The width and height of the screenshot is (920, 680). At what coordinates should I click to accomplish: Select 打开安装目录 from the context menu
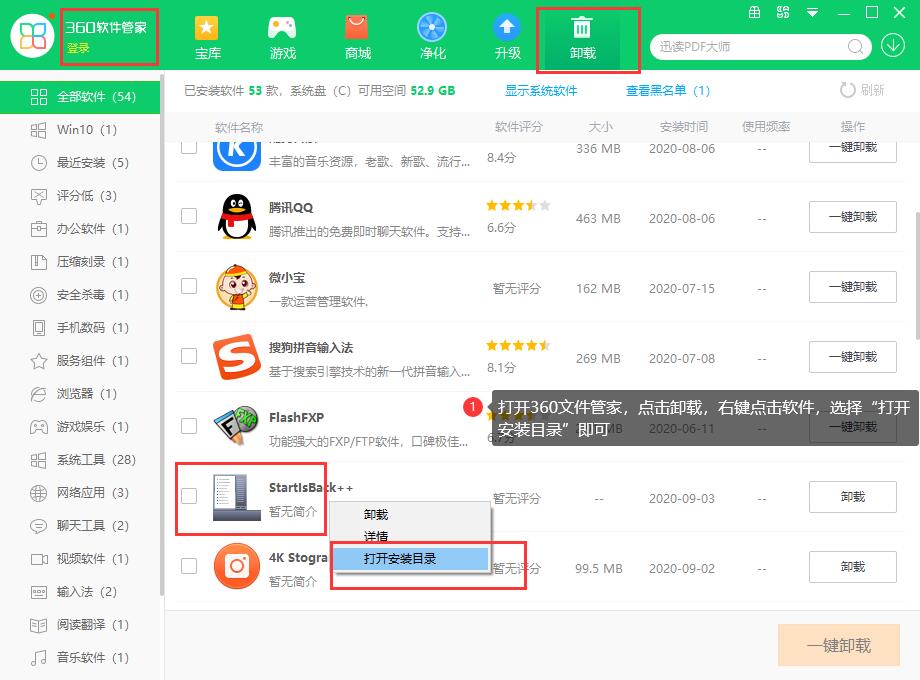[410, 559]
